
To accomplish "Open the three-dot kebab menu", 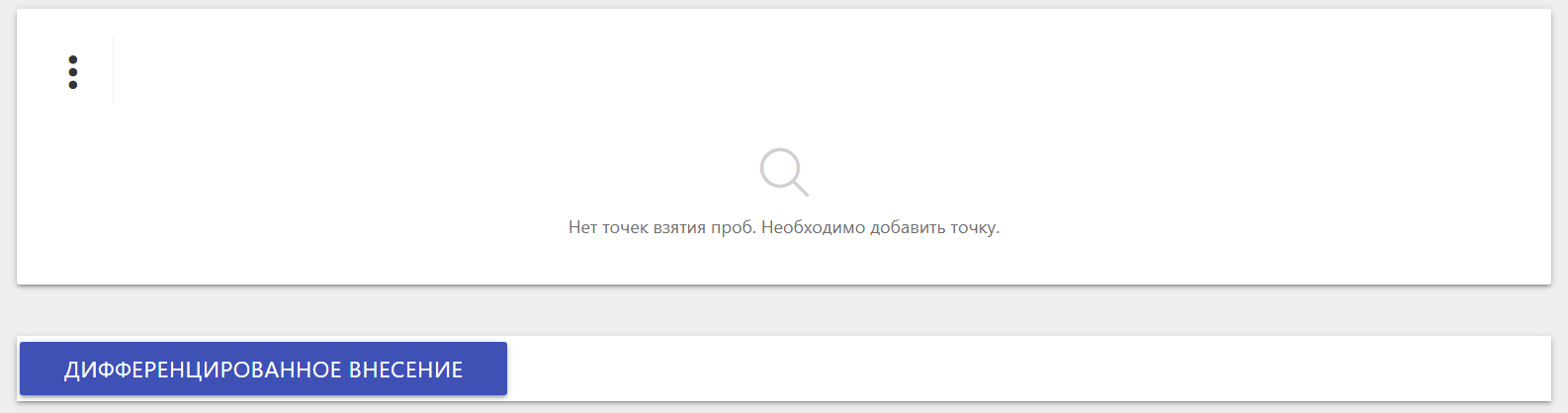I will (x=73, y=72).
